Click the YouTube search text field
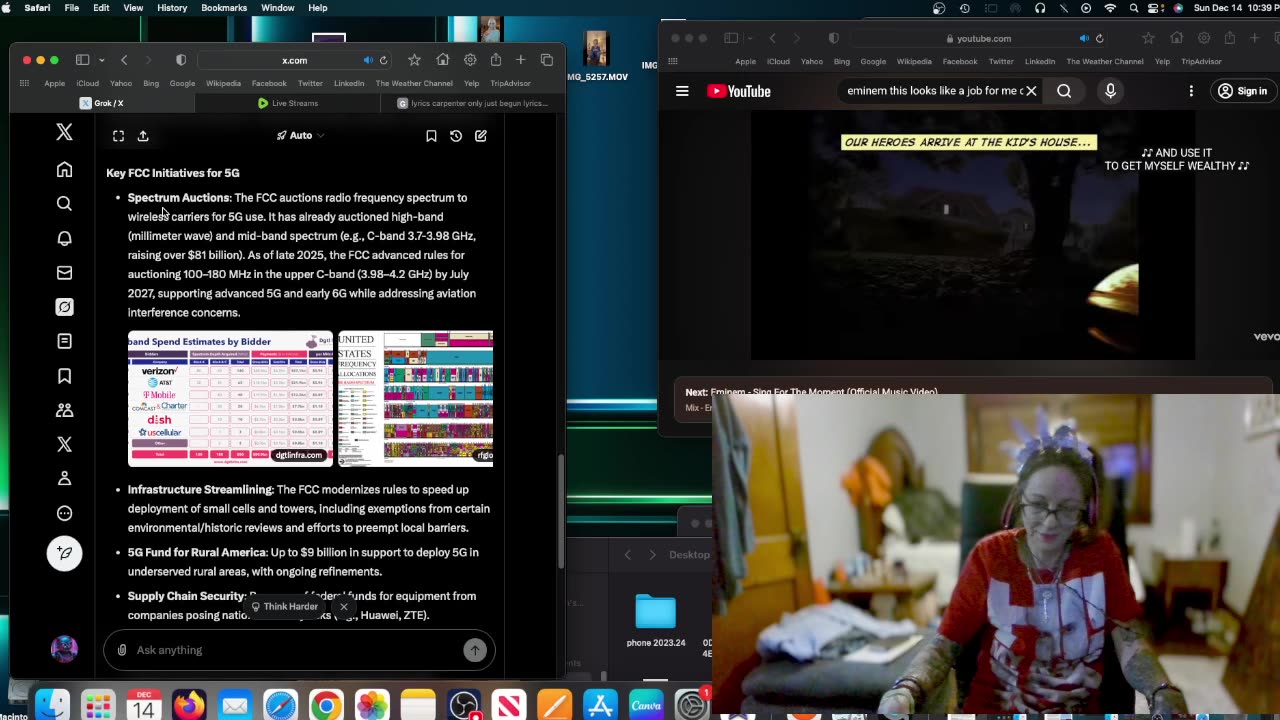1280x720 pixels. 934,91
